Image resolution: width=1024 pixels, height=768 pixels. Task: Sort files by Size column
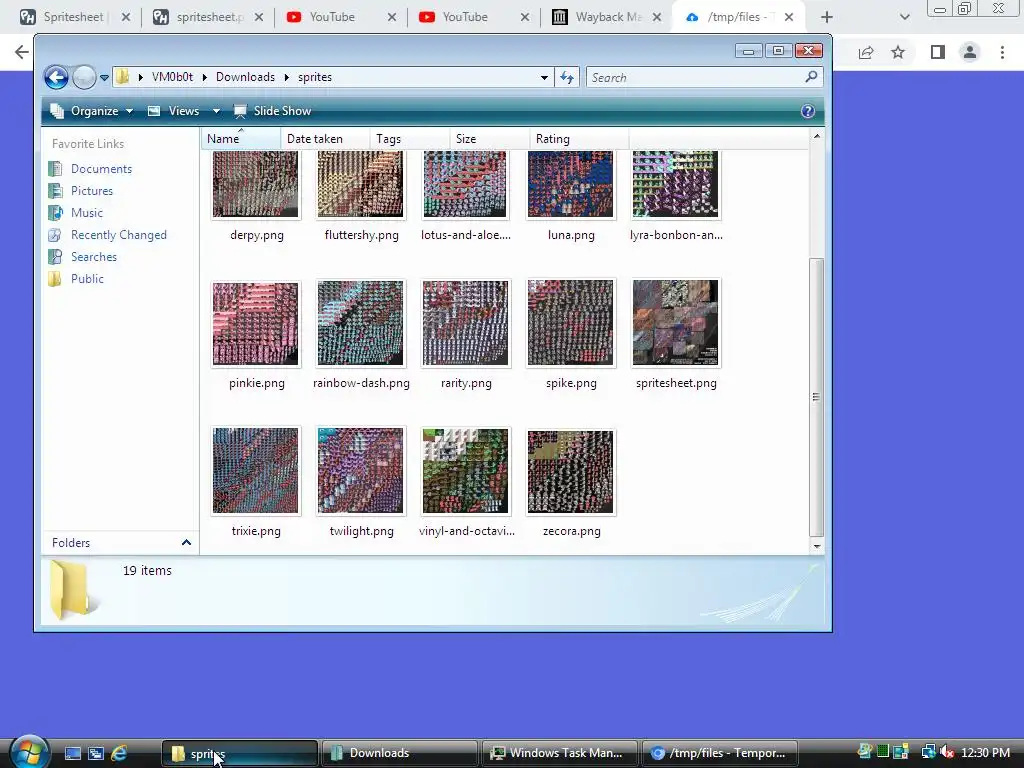click(x=490, y=138)
